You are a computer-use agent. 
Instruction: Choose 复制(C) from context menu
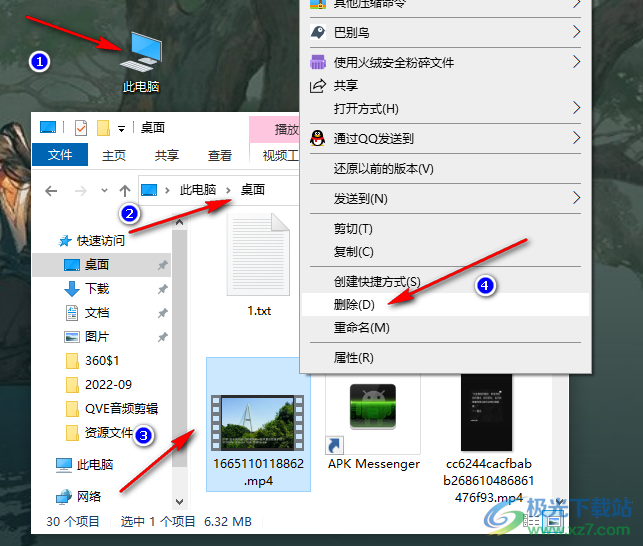pos(445,251)
